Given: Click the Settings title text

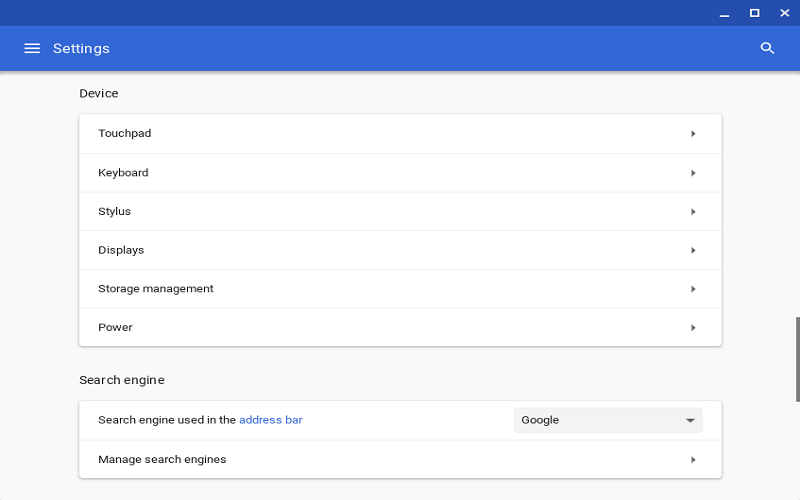Looking at the screenshot, I should point(81,48).
